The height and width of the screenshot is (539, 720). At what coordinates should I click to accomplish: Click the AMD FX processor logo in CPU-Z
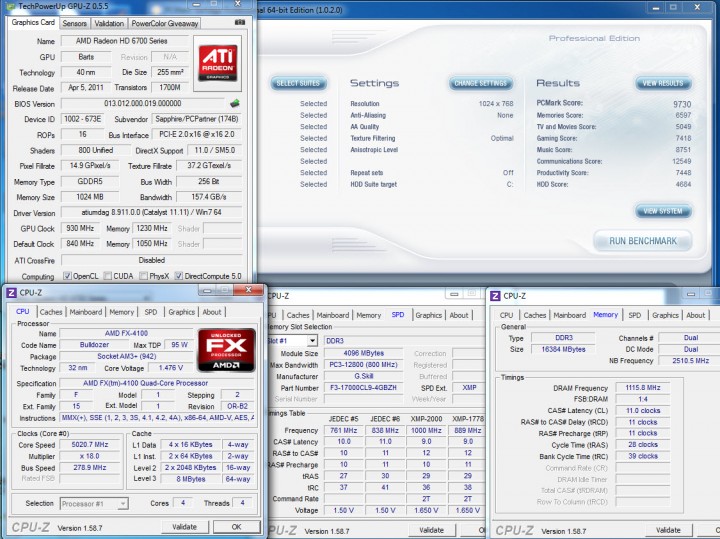(226, 350)
